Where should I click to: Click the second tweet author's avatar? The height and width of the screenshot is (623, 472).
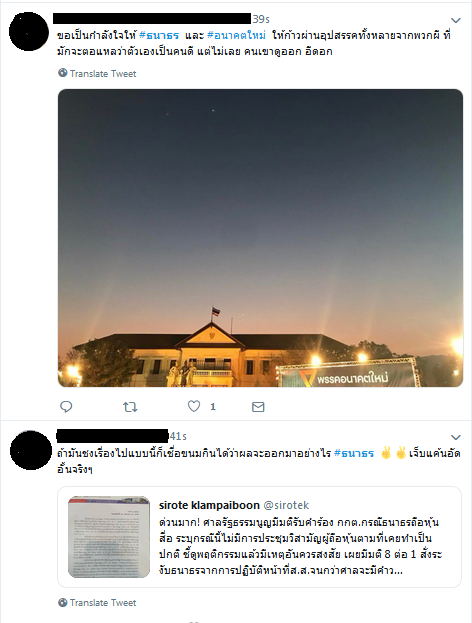[x=31, y=450]
